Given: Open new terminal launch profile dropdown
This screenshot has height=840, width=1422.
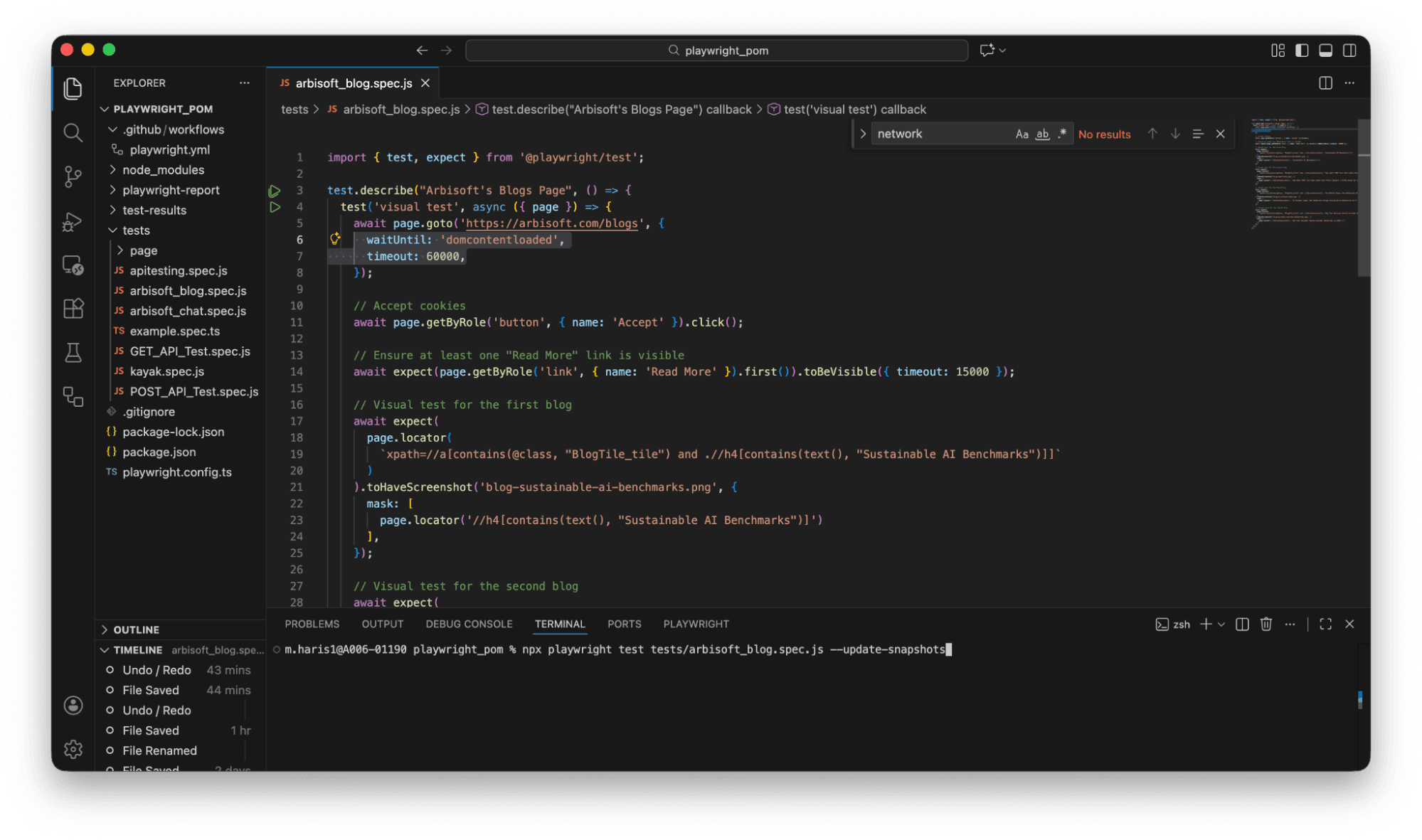Looking at the screenshot, I should [x=1221, y=624].
